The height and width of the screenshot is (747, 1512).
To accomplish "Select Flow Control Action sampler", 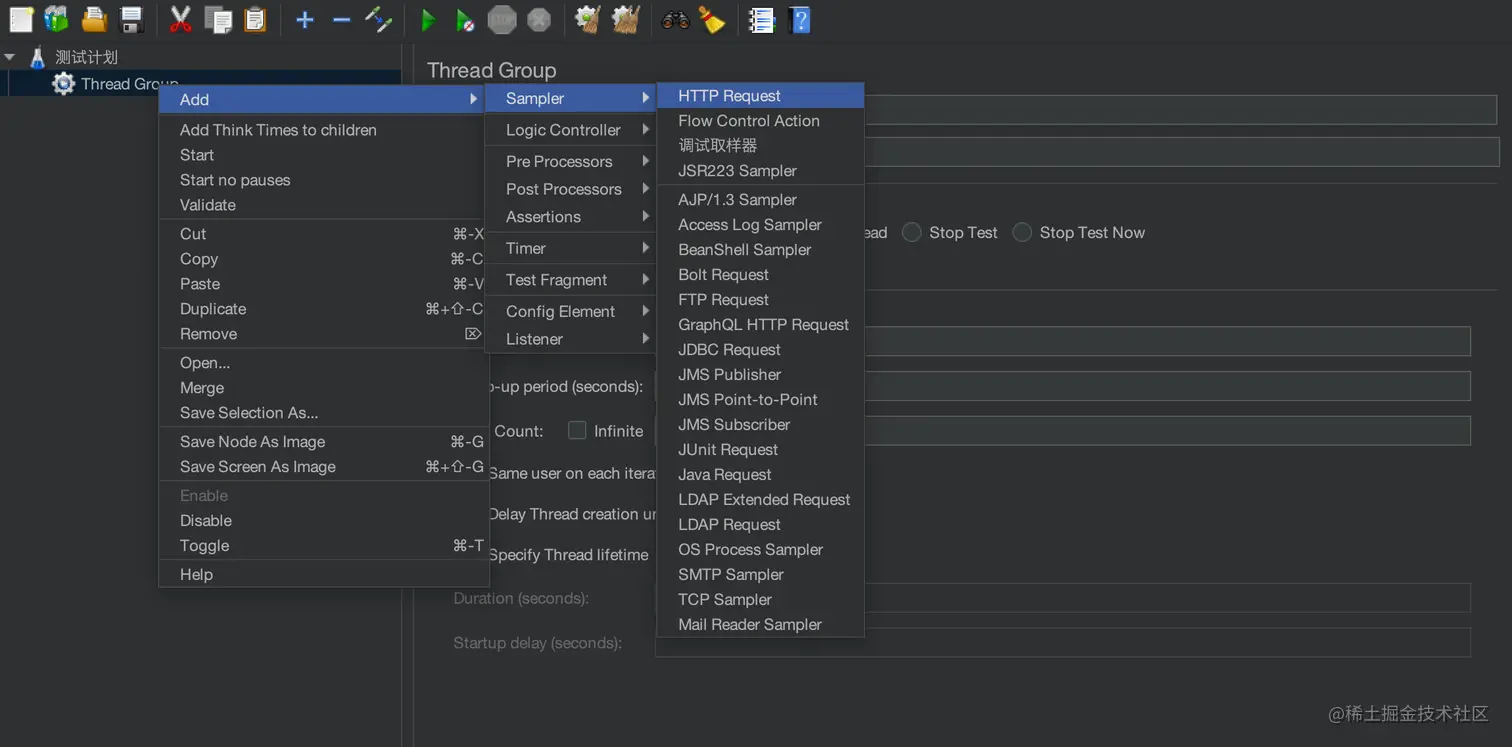I will coord(761,121).
